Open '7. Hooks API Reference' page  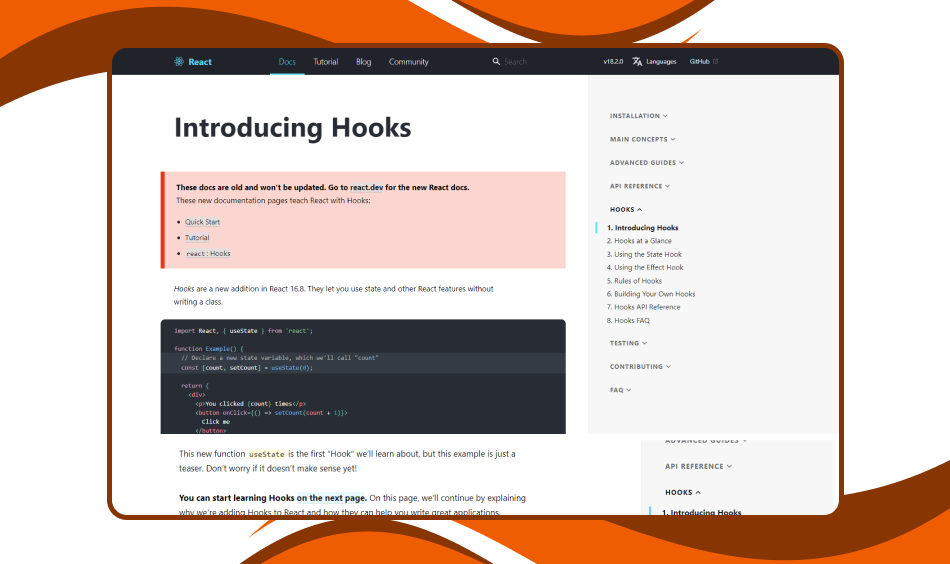[x=643, y=307]
